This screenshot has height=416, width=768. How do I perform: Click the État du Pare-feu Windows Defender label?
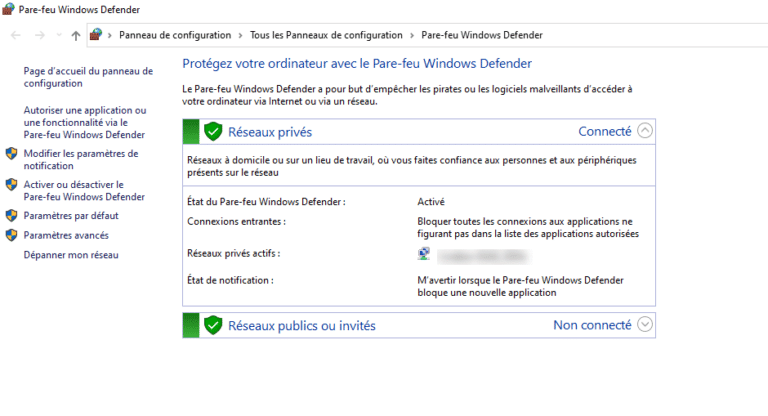[x=266, y=202]
